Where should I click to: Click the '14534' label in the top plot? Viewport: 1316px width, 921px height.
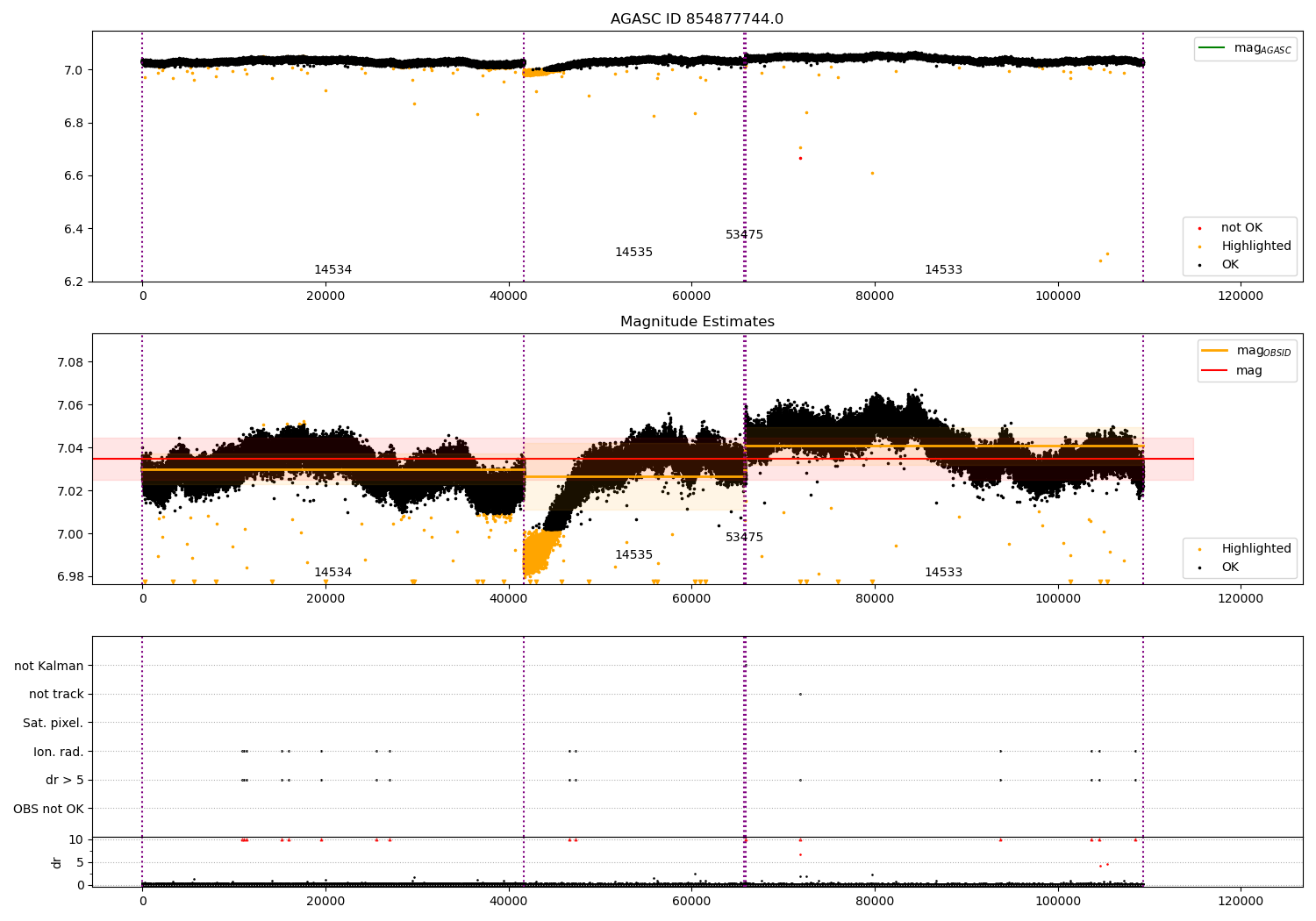tap(333, 270)
